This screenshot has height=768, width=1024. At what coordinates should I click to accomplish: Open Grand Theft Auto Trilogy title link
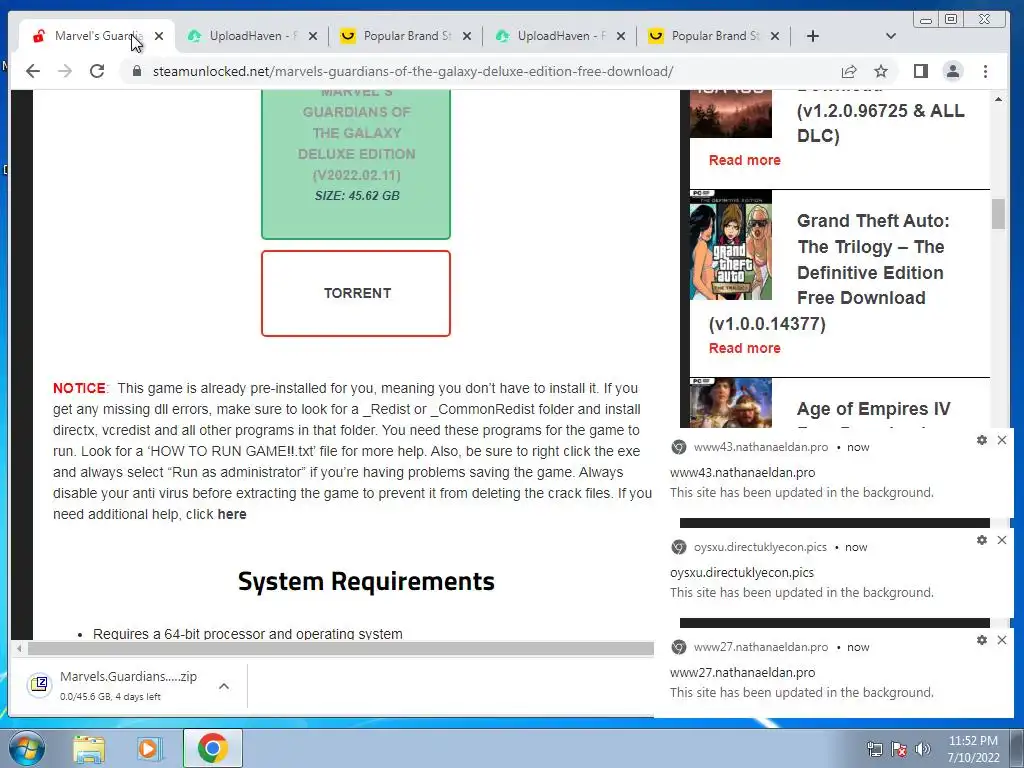(x=873, y=259)
